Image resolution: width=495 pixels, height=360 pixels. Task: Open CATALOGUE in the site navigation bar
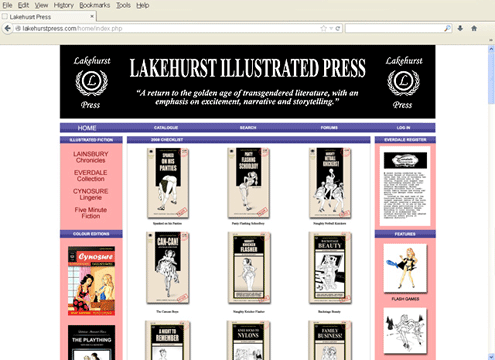(x=166, y=128)
